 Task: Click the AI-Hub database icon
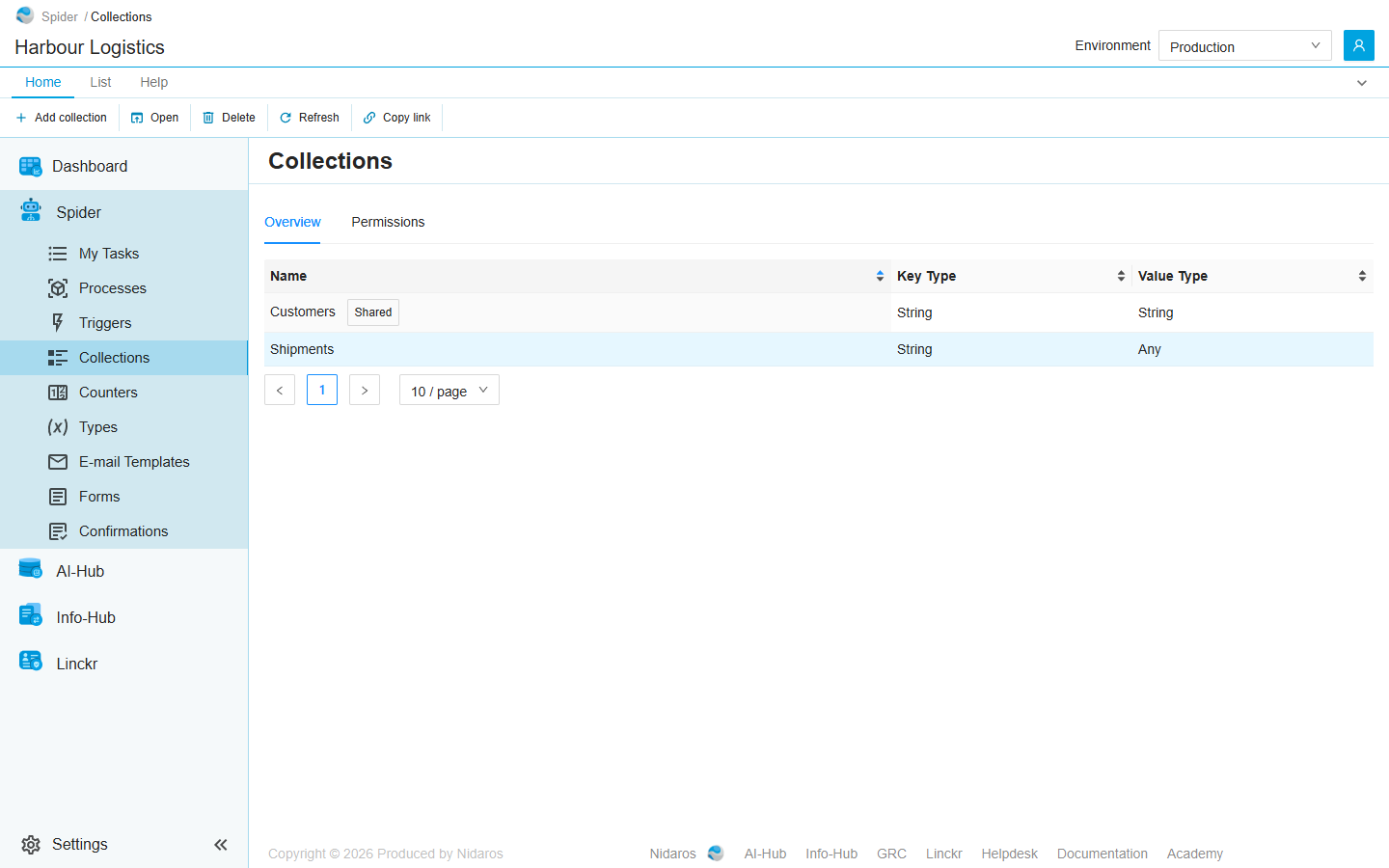click(x=31, y=569)
